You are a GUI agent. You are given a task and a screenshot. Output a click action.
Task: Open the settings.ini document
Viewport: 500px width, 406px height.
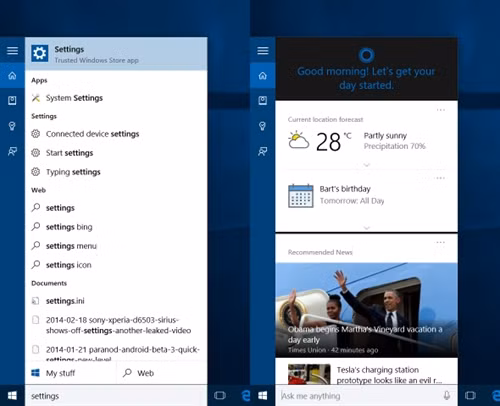116,301
